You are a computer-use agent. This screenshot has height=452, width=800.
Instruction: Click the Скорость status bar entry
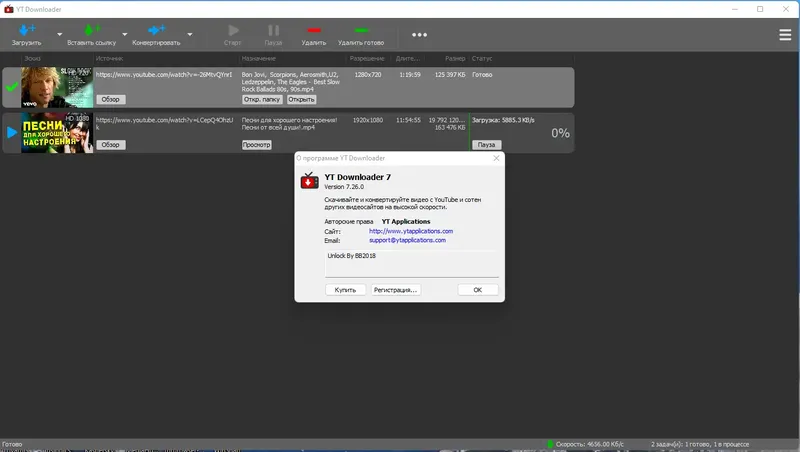click(x=589, y=444)
